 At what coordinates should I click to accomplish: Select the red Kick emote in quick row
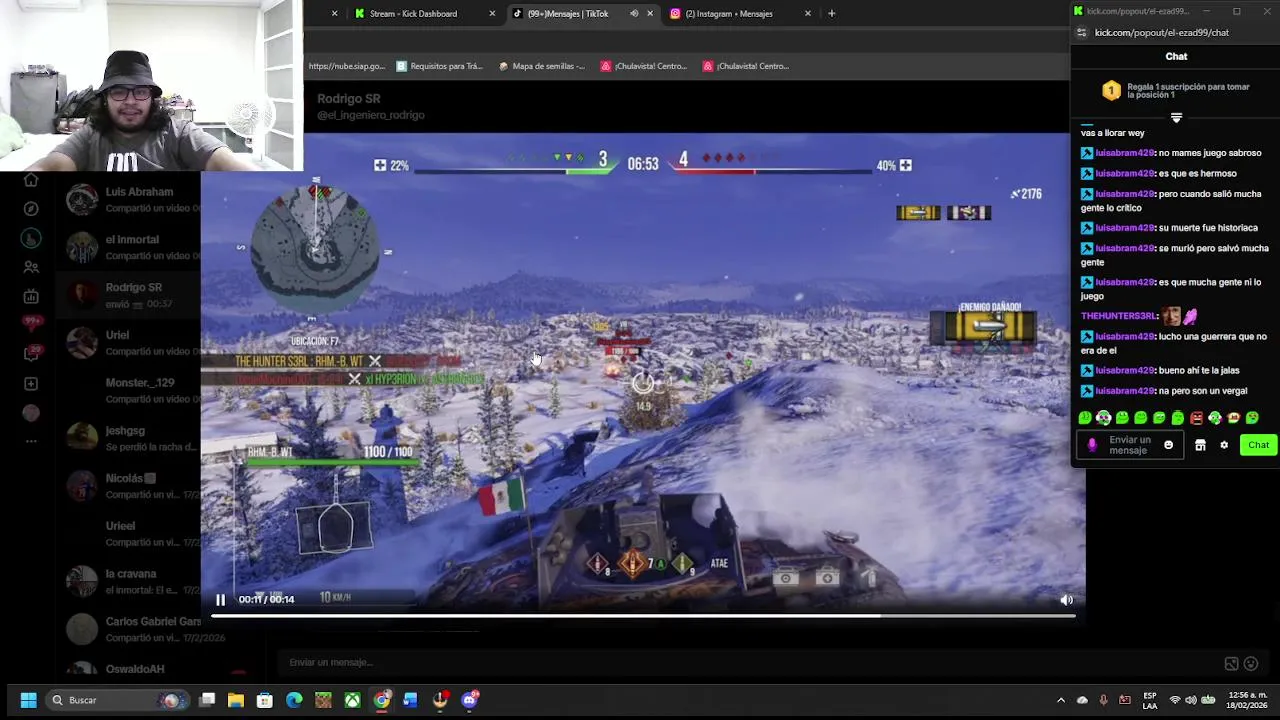1196,418
